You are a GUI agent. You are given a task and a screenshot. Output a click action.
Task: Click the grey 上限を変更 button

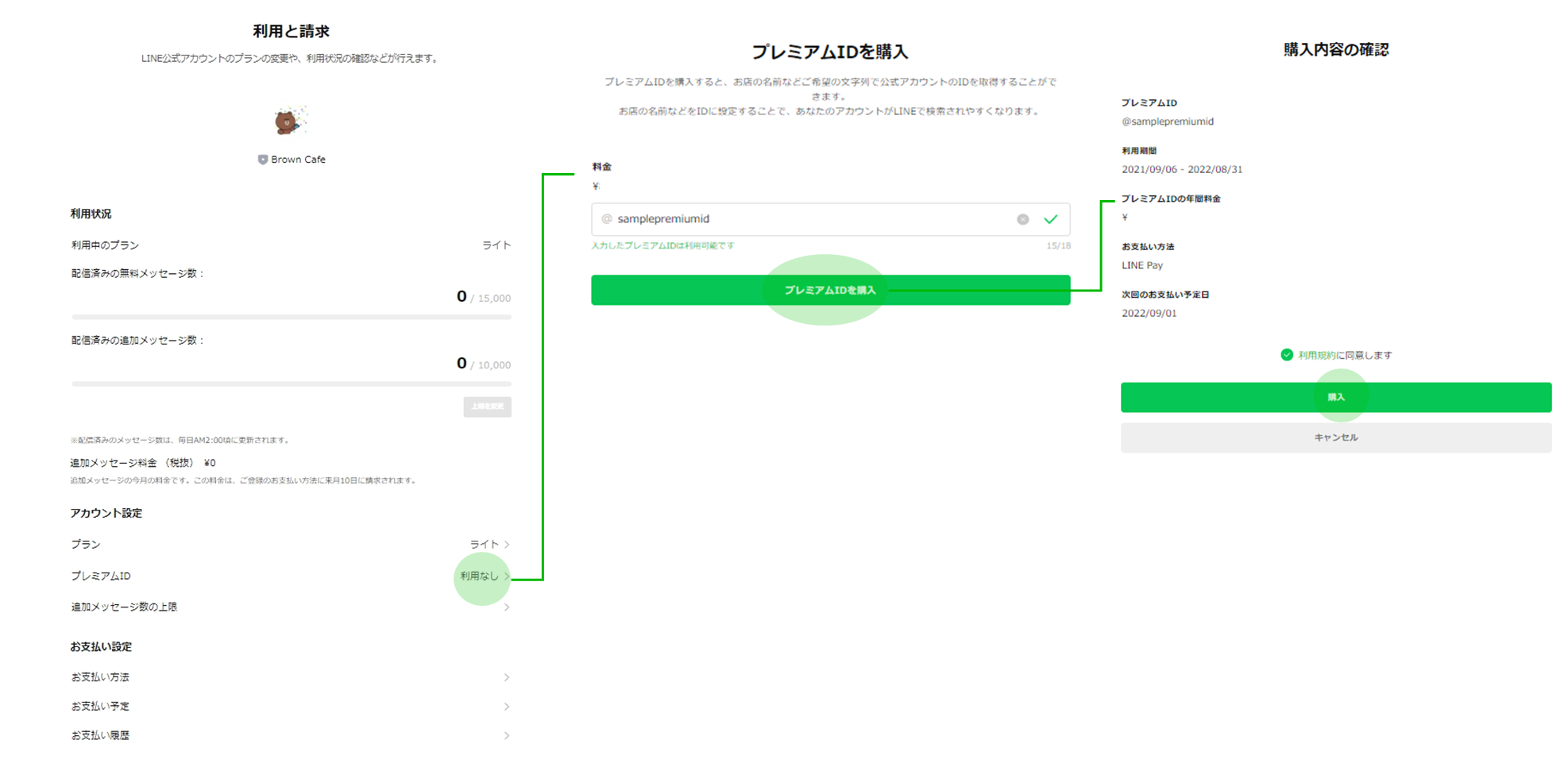click(487, 407)
